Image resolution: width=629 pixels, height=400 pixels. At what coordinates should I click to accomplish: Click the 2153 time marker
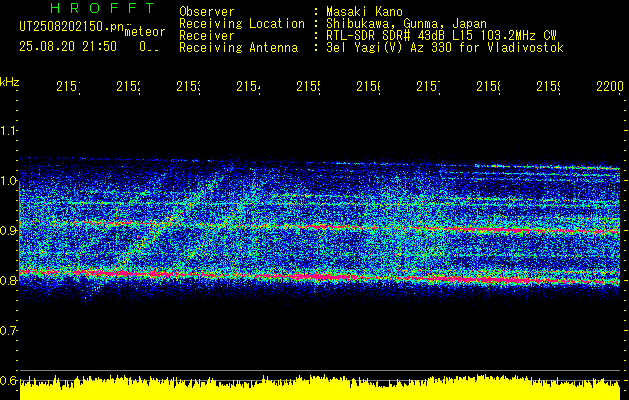pos(188,87)
